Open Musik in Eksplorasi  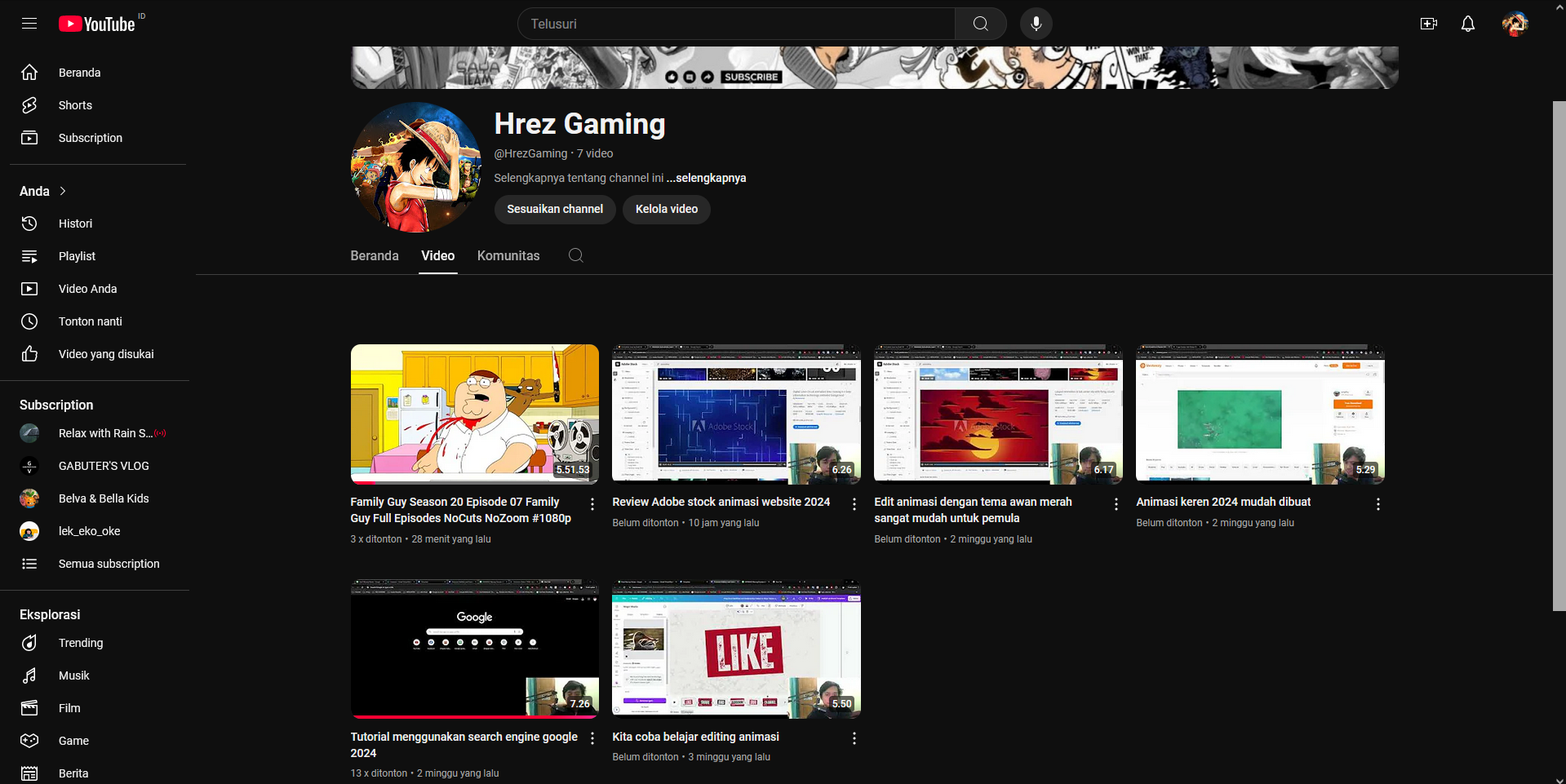(x=98, y=675)
